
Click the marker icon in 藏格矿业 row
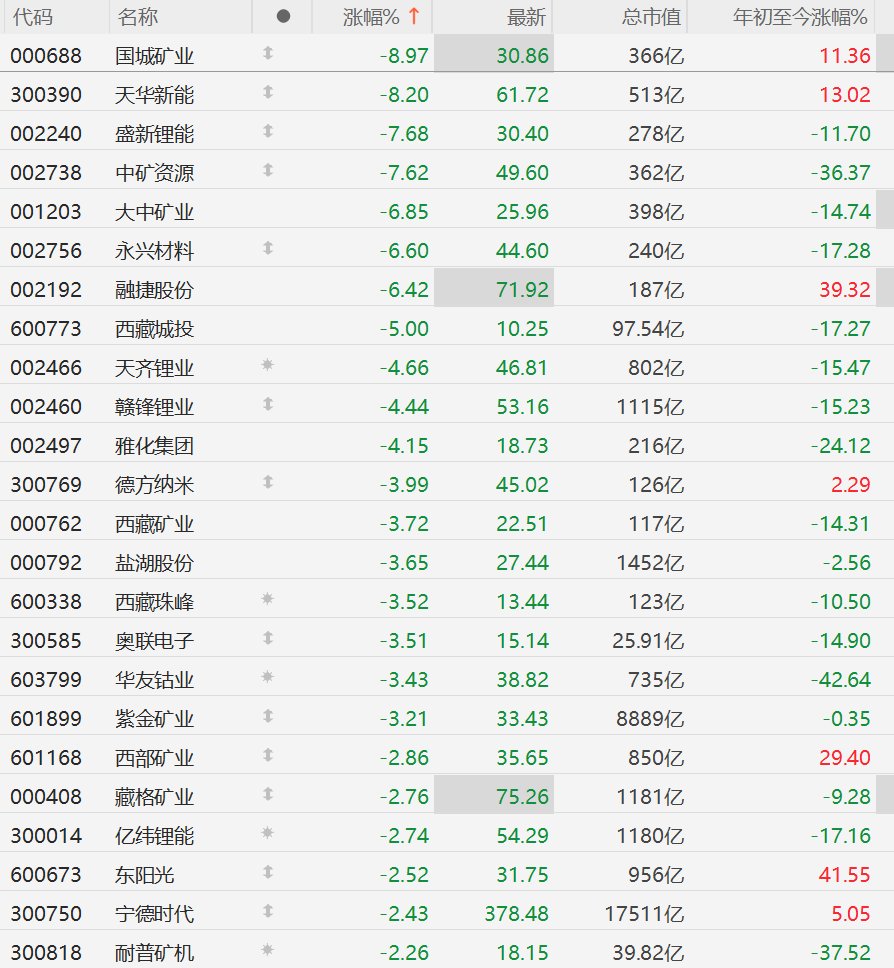(x=268, y=794)
